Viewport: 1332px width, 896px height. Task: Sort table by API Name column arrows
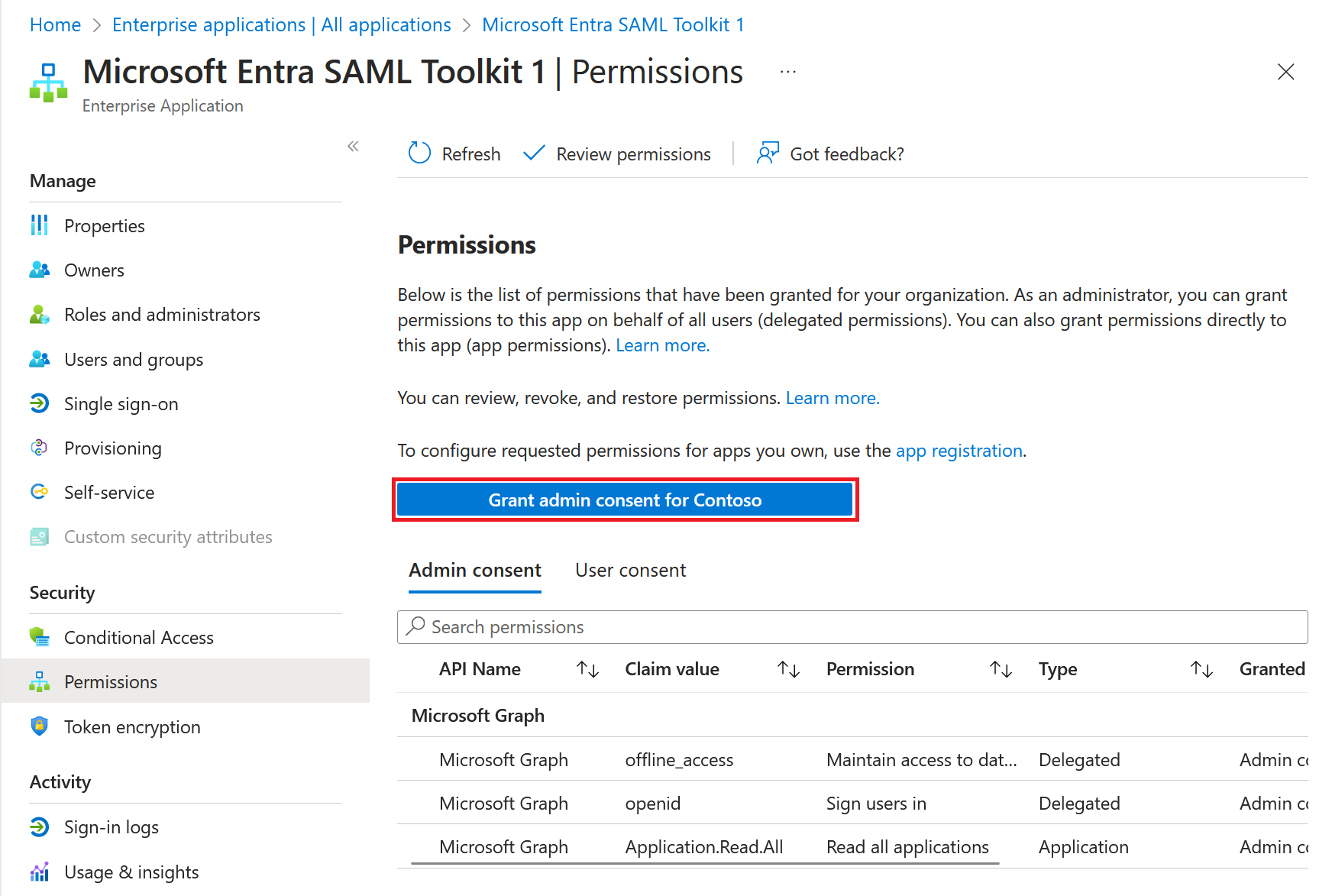click(587, 669)
